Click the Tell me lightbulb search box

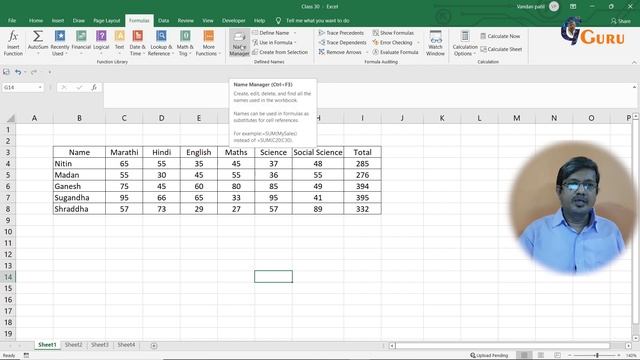[313, 20]
